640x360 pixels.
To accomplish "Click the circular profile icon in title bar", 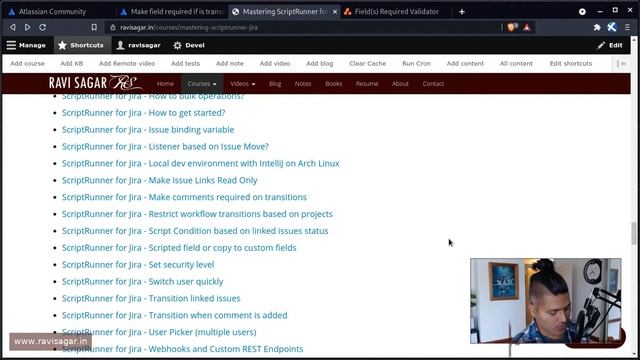I will [582, 12].
